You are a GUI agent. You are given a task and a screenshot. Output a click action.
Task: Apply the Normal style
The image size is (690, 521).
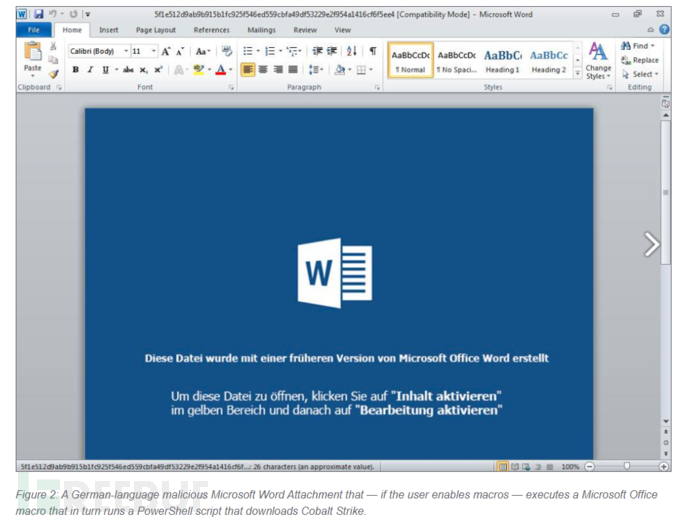[411, 61]
